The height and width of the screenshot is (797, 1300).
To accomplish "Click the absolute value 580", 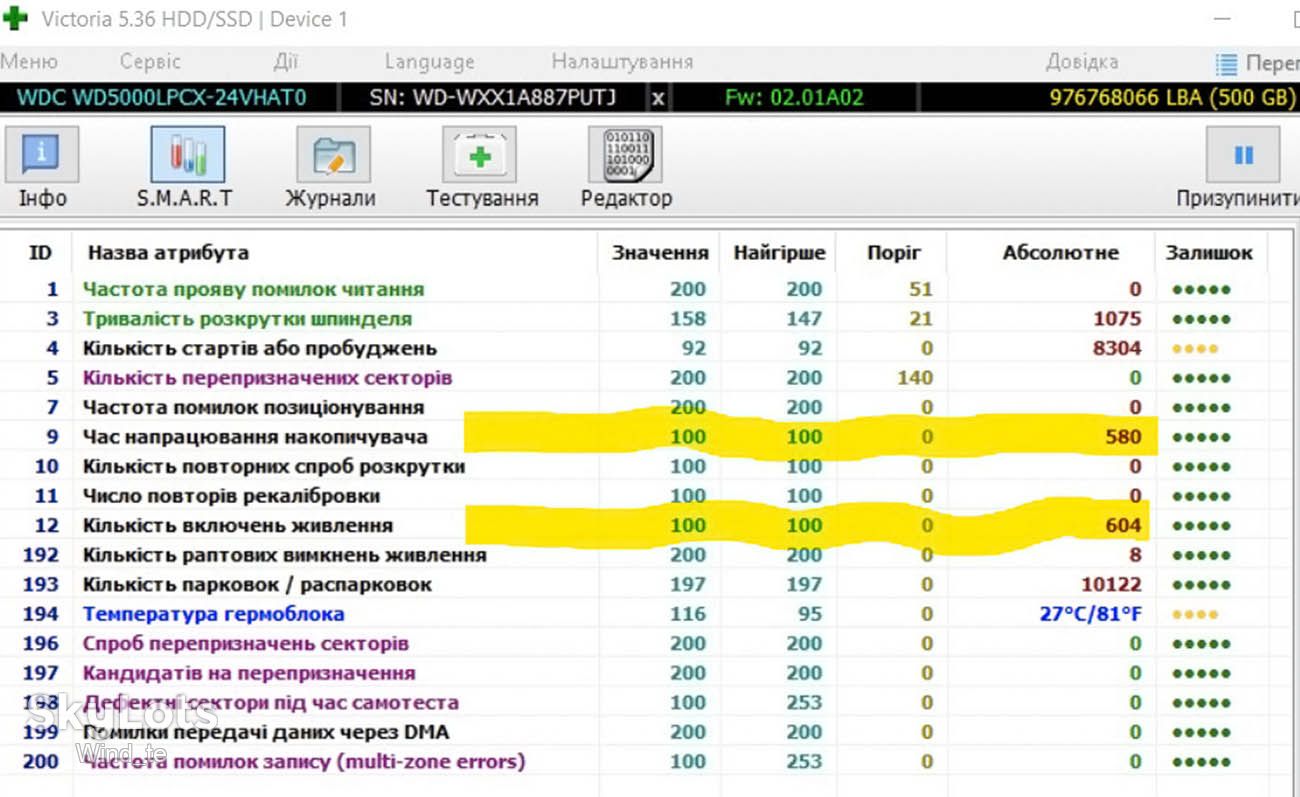I will pyautogui.click(x=1123, y=437).
